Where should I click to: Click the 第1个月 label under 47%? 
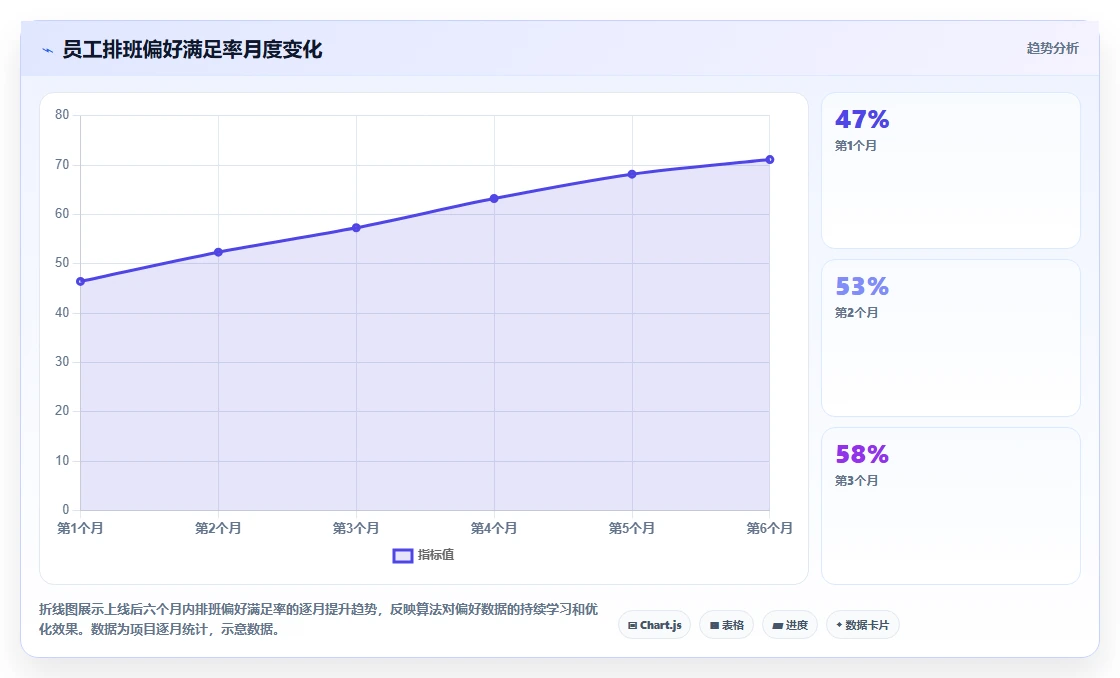coord(856,146)
